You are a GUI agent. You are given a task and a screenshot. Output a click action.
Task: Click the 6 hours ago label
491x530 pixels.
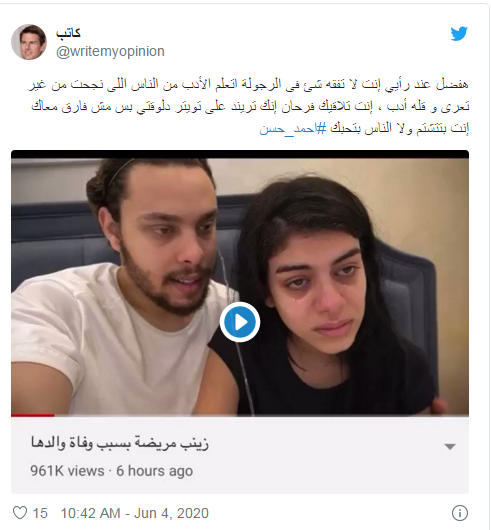154,471
